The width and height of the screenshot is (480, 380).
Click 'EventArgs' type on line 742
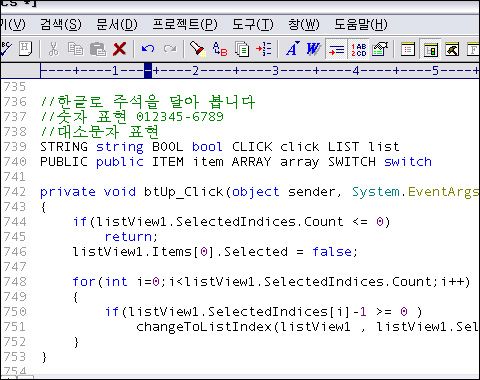443,192
